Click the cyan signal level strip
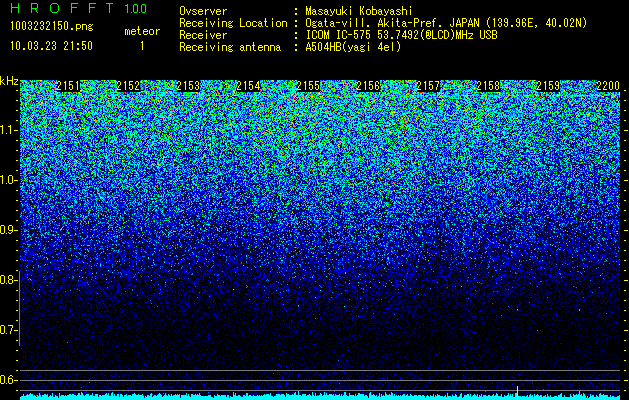The height and width of the screenshot is (400, 629). 320,397
